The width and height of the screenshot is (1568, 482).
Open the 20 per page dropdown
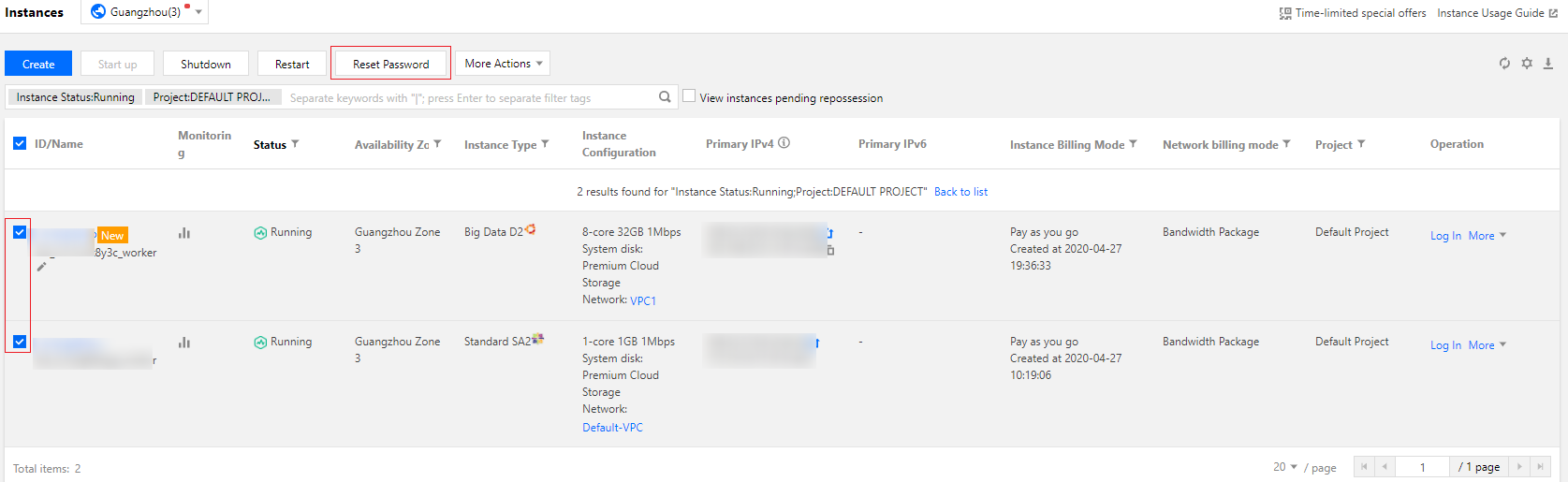coord(1284,467)
